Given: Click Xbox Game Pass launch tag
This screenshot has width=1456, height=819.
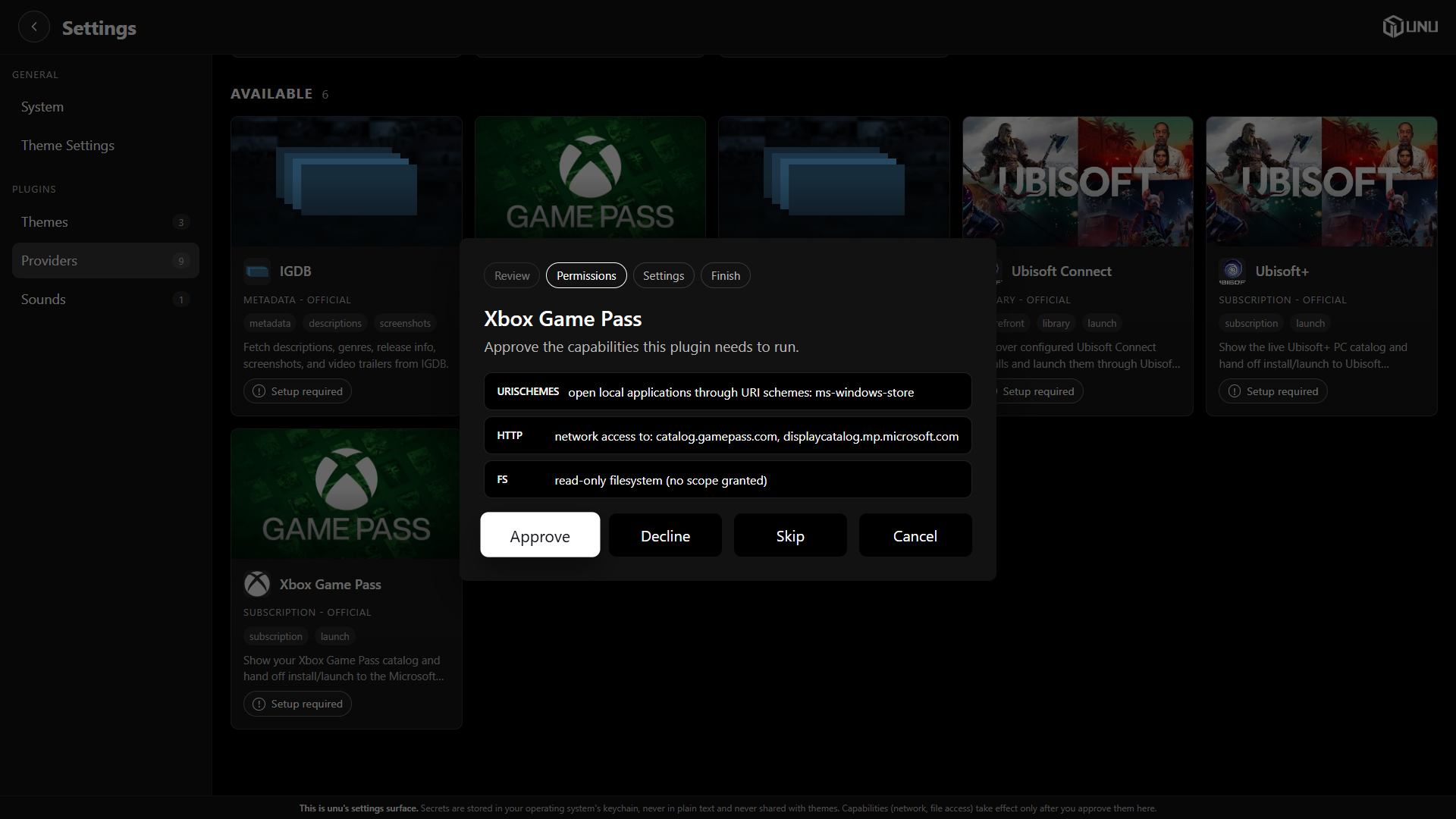Looking at the screenshot, I should 334,636.
